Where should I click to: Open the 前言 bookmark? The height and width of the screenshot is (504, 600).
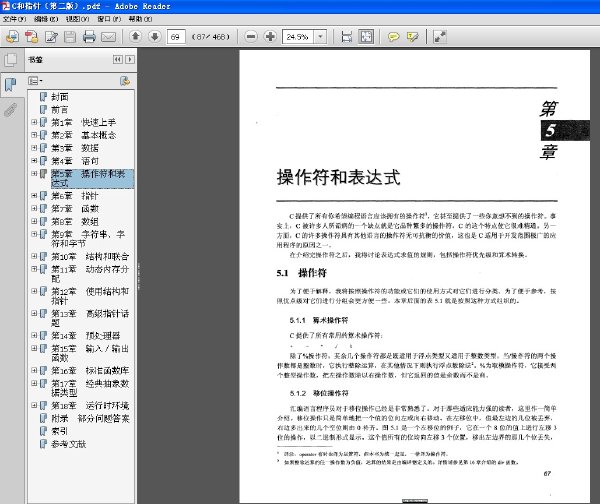[60, 110]
